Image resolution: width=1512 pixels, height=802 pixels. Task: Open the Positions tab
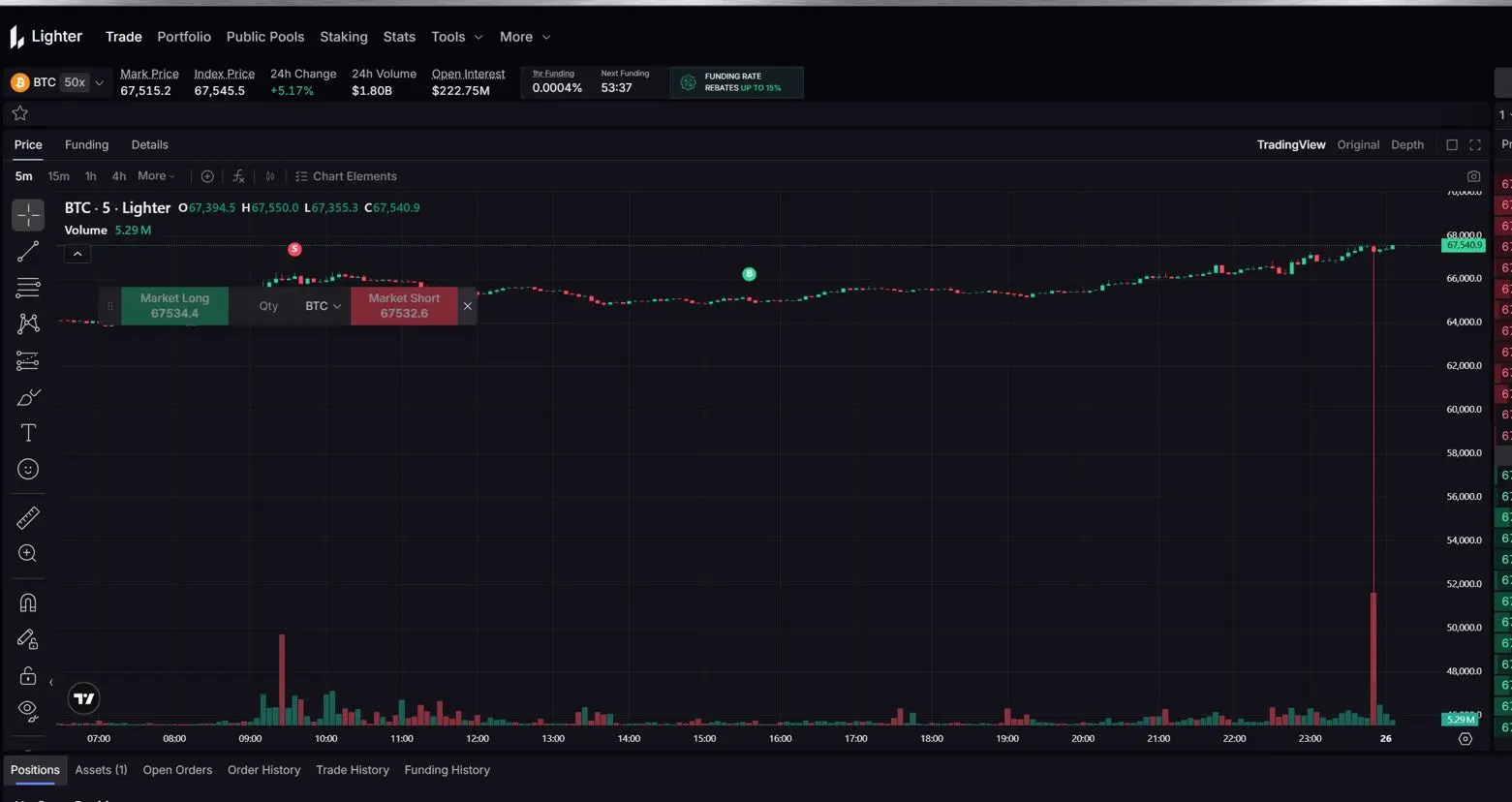click(35, 770)
